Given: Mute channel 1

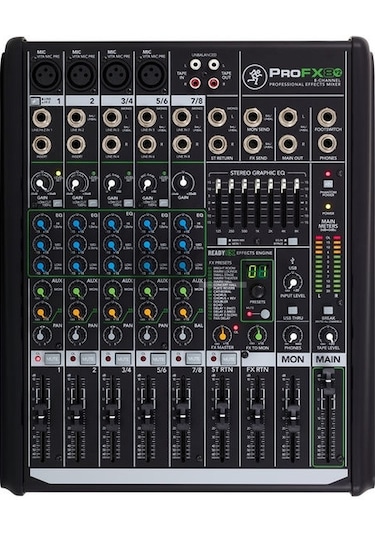Looking at the screenshot, I should [53, 359].
